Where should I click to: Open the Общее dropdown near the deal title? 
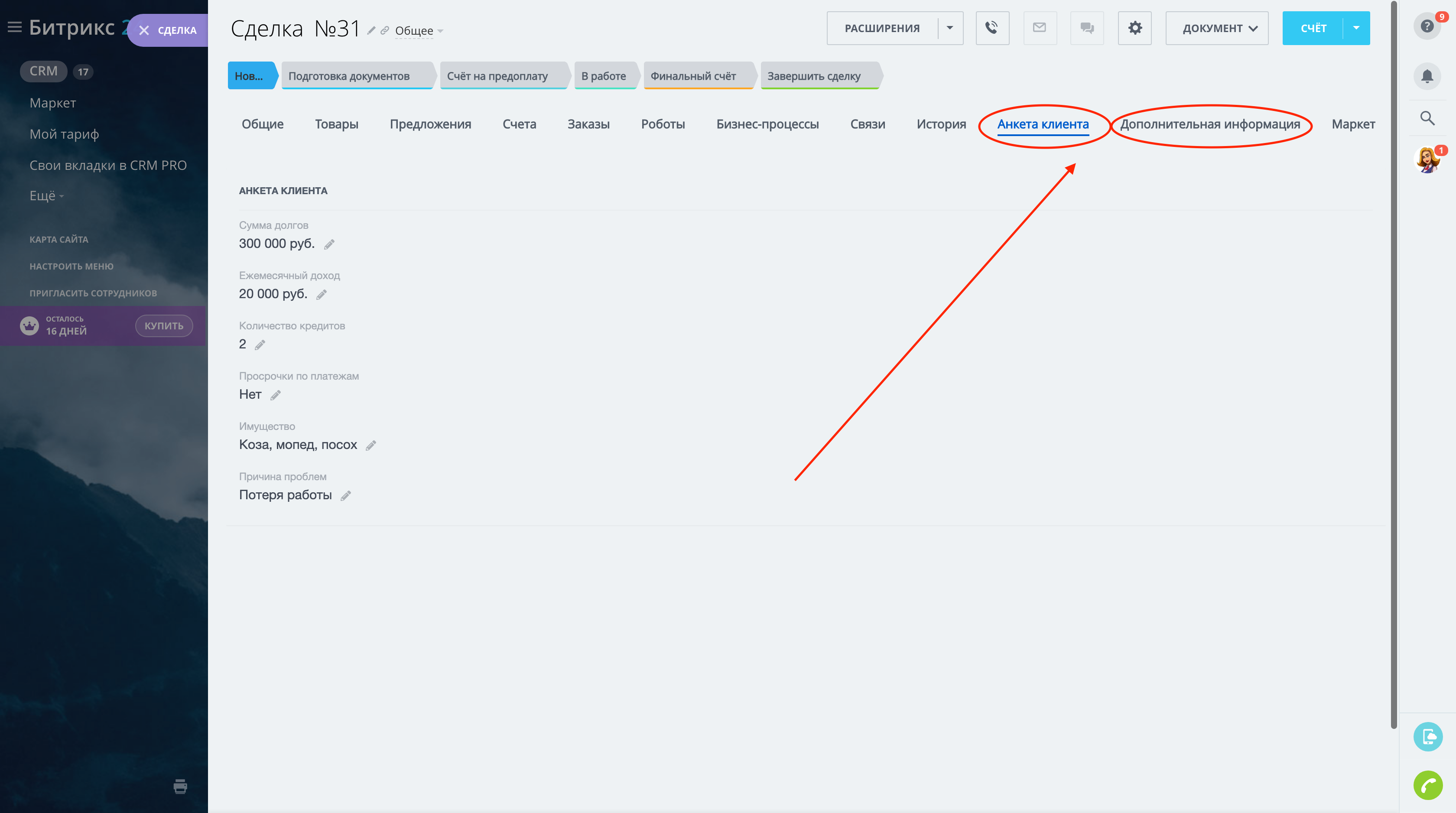[417, 31]
